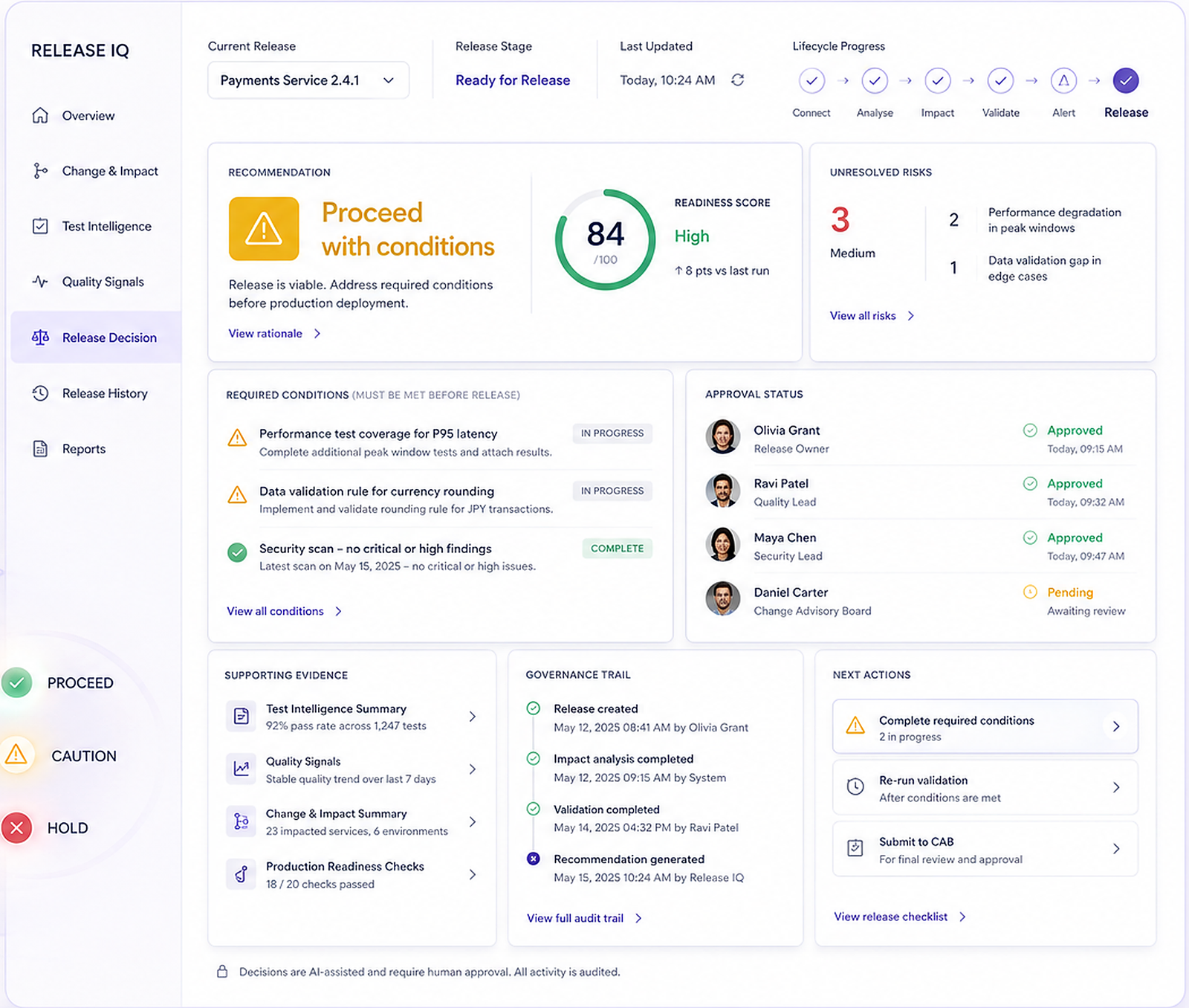Image resolution: width=1189 pixels, height=1008 pixels.
Task: Click the warning icon for P95 latency condition
Action: coord(237,438)
